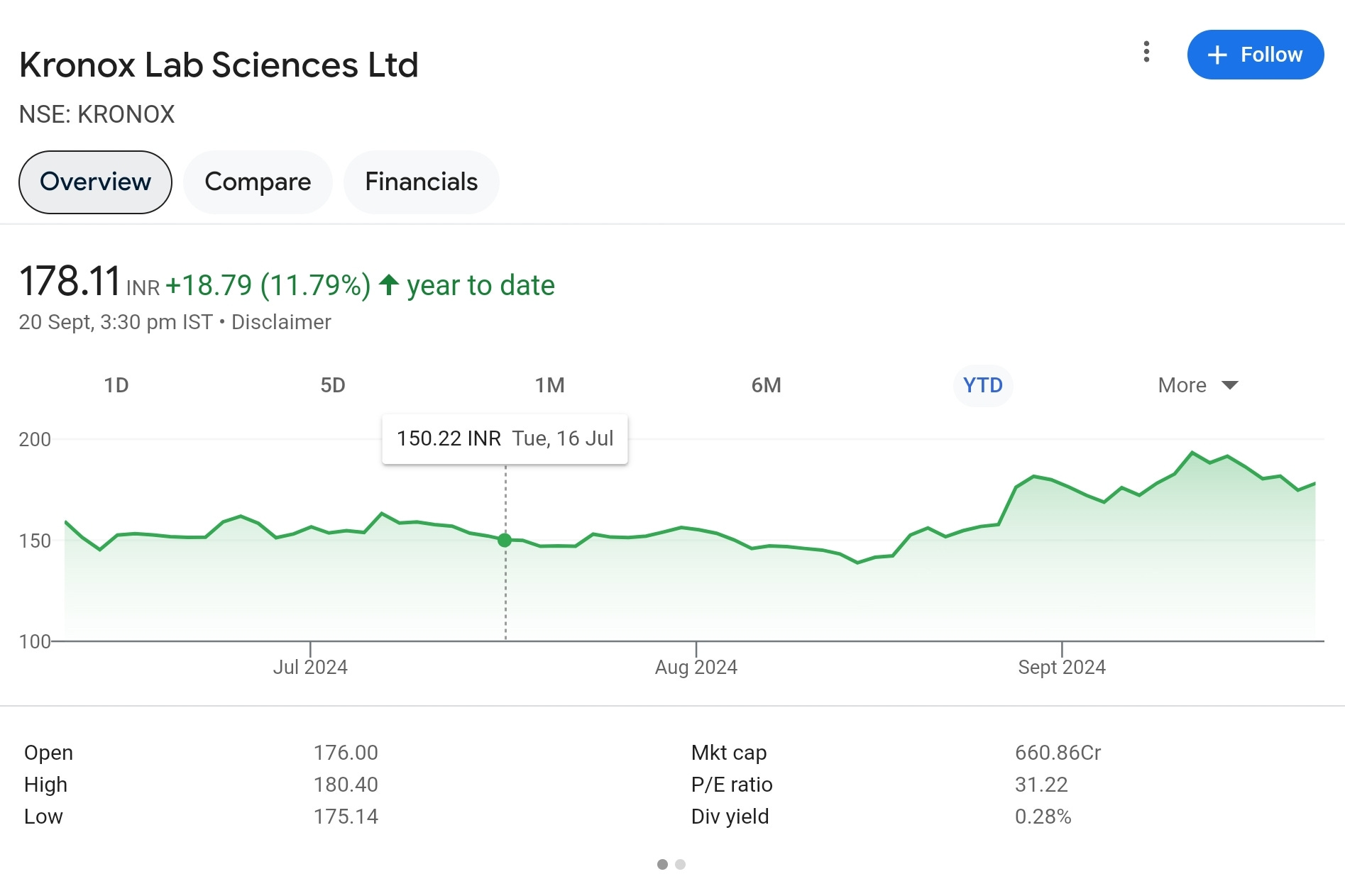This screenshot has width=1345, height=896.
Task: Click the 20 Sept, 3:30 pm IST timestamp
Action: click(116, 322)
